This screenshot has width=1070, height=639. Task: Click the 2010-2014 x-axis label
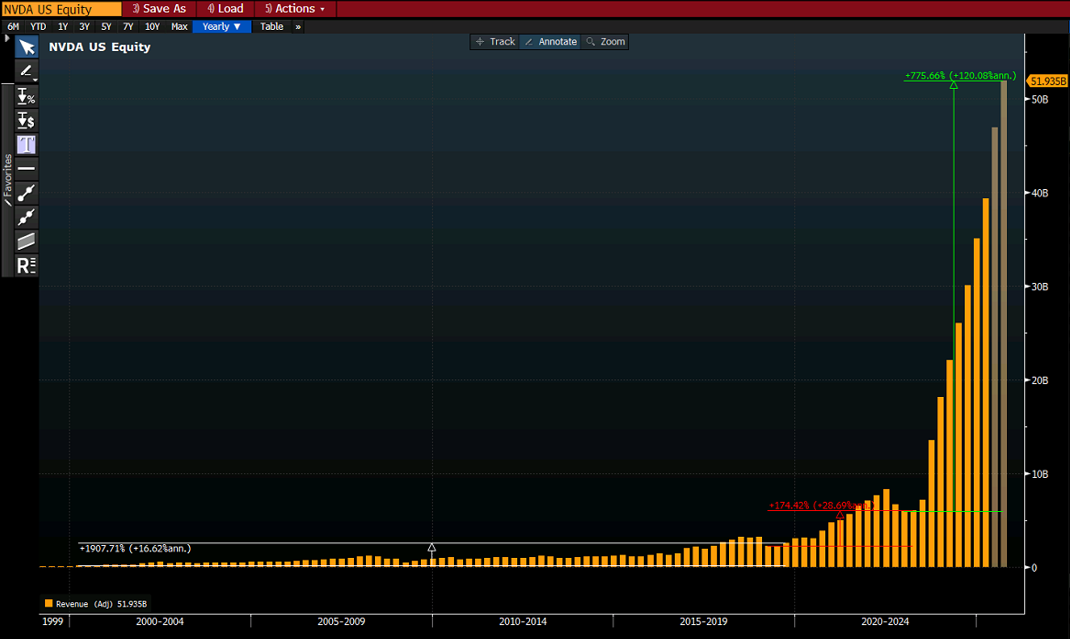coord(523,621)
